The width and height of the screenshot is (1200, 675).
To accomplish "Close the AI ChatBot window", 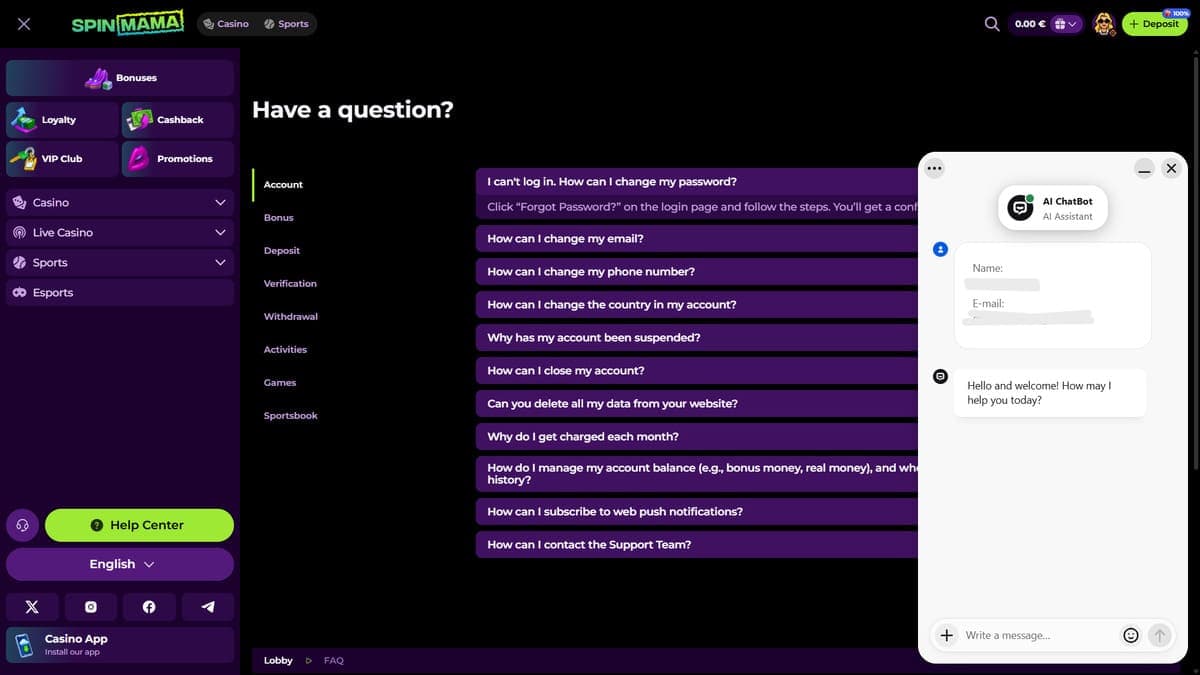I will (1171, 168).
